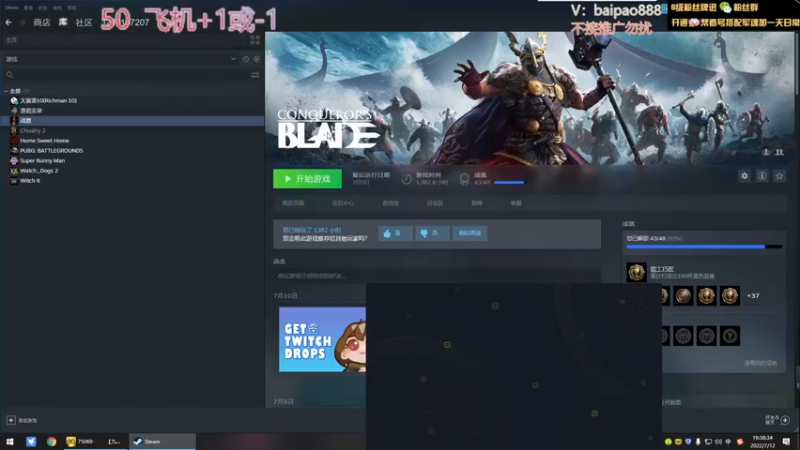Go forward with the right arrow
The width and height of the screenshot is (800, 450).
point(22,22)
